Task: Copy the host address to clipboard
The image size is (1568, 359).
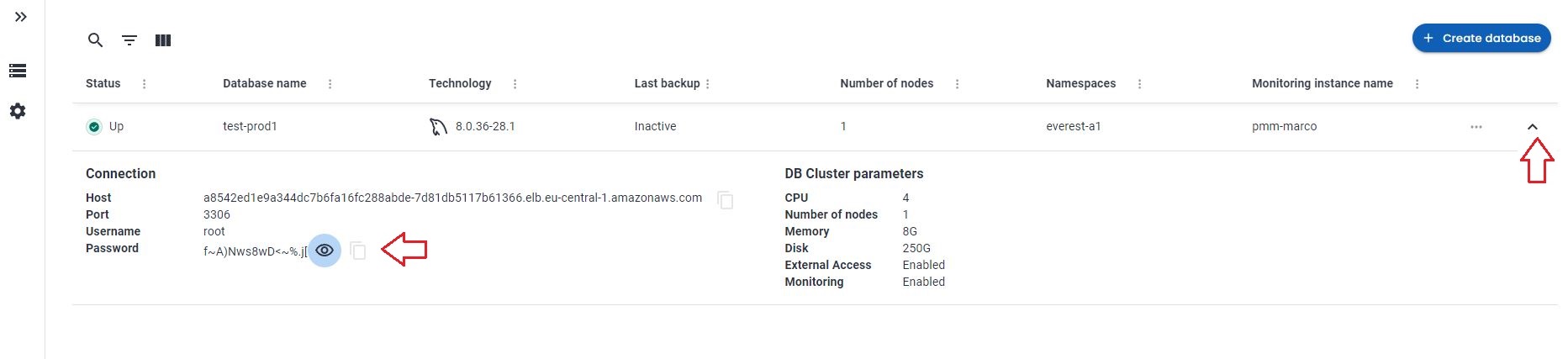Action: pos(725,200)
